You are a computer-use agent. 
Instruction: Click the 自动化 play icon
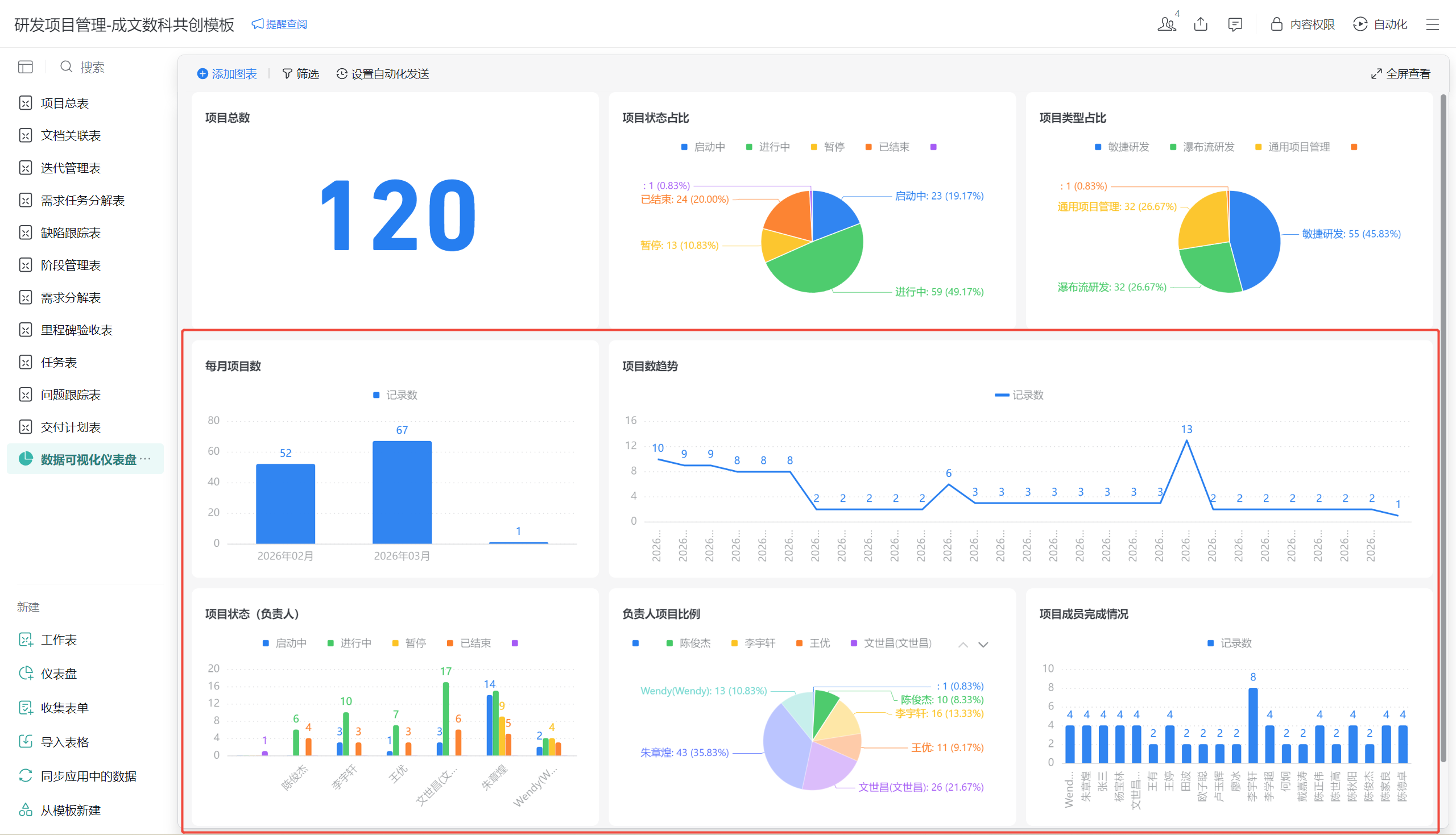tap(1360, 24)
